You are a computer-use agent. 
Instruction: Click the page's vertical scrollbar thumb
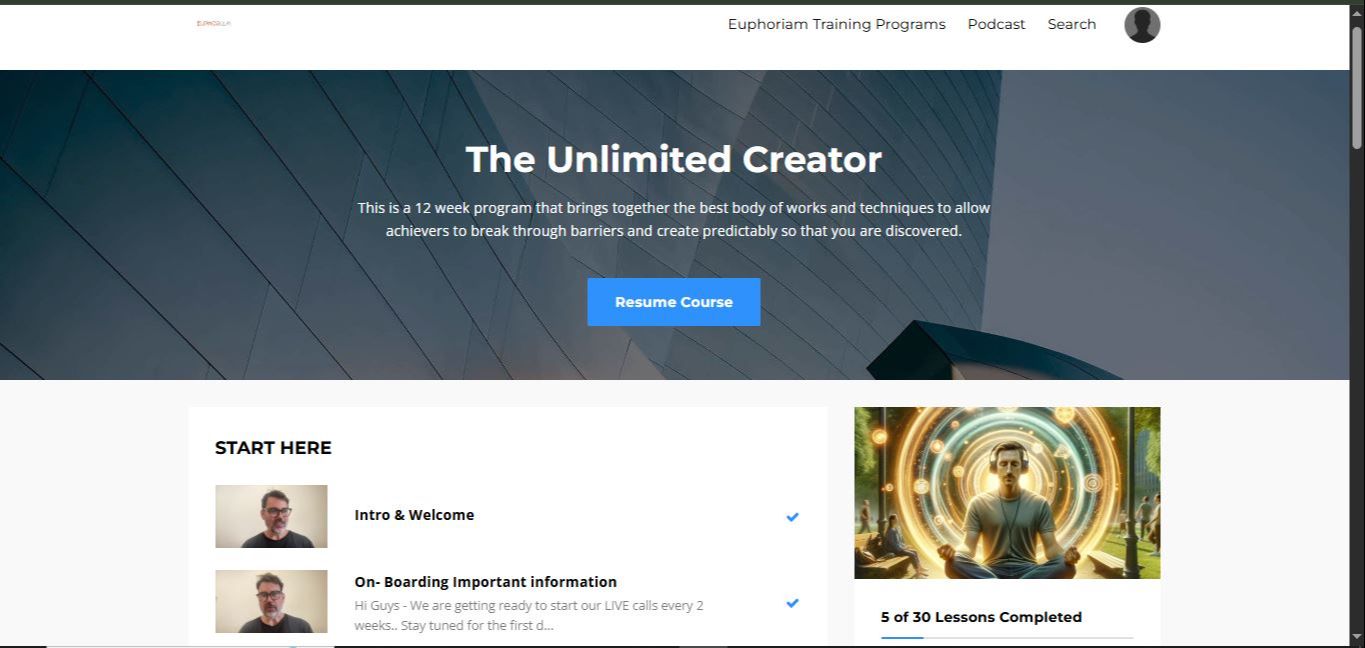pos(1357,88)
